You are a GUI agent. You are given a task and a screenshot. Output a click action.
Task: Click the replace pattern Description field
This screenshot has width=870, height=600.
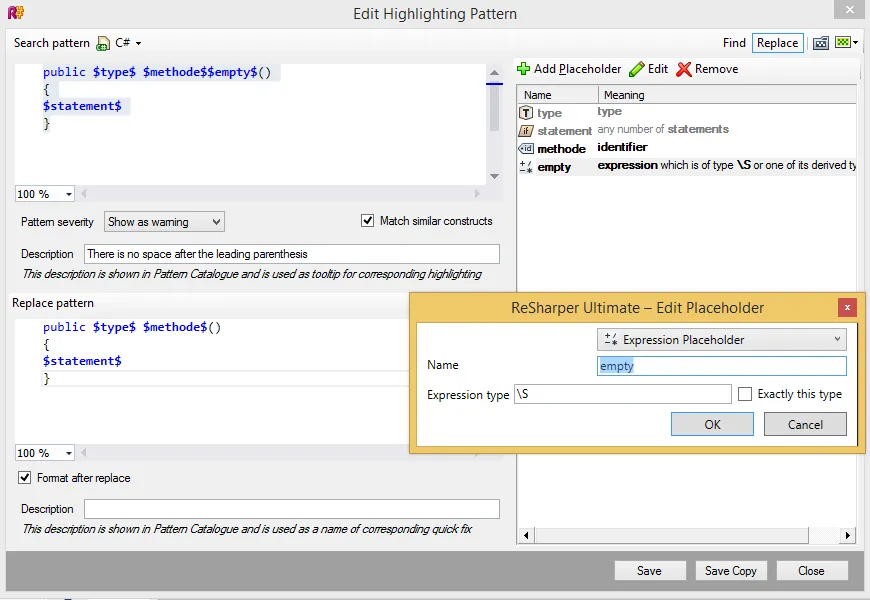pos(292,509)
